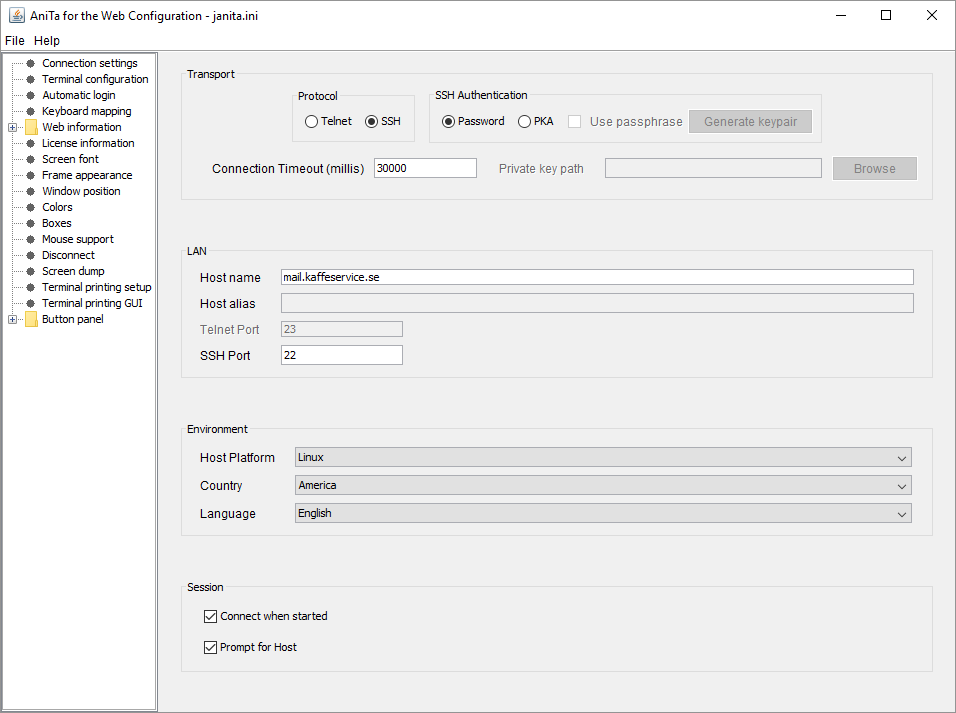Open Keyboard mapping settings

[87, 111]
